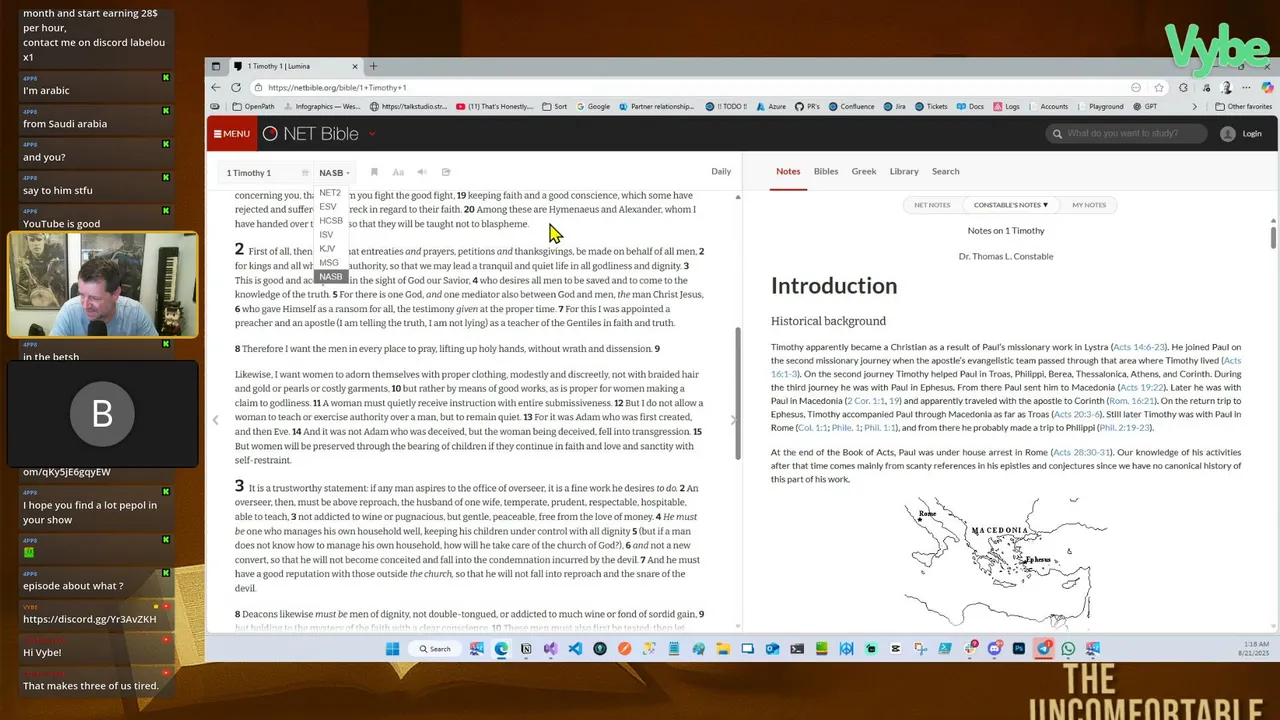Switch to the Bibles tab

click(826, 171)
